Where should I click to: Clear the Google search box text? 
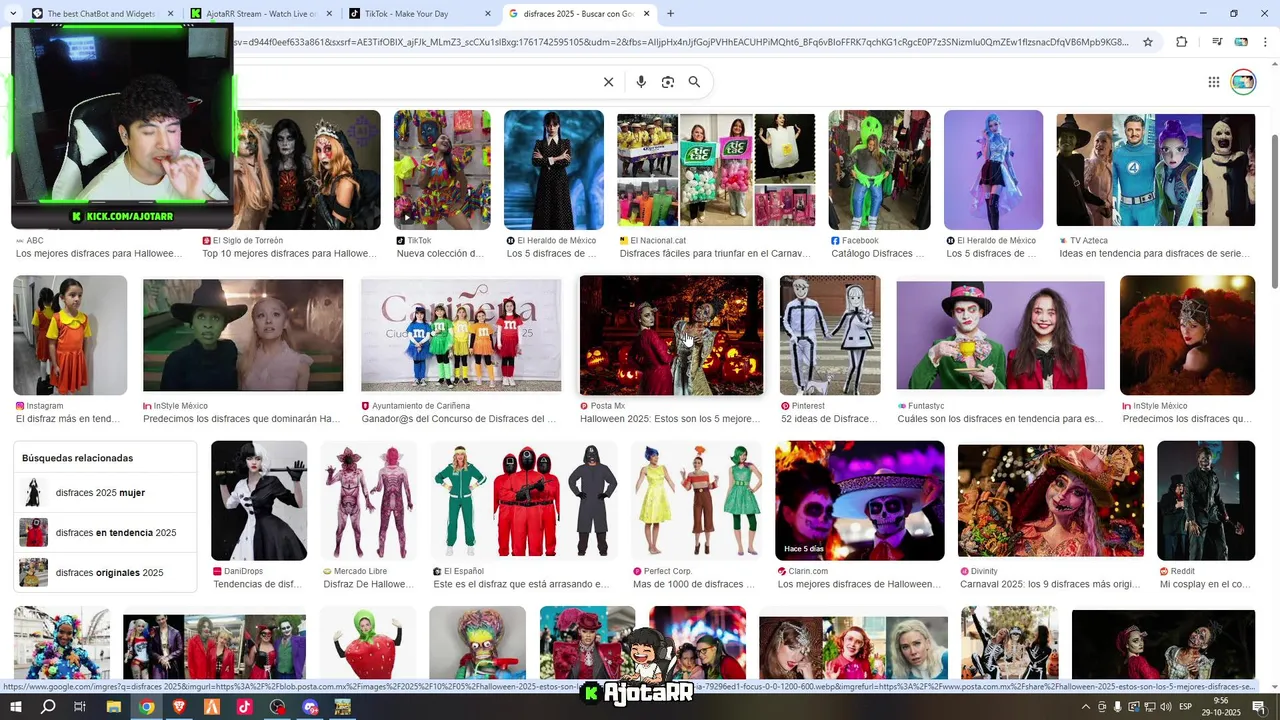point(608,82)
